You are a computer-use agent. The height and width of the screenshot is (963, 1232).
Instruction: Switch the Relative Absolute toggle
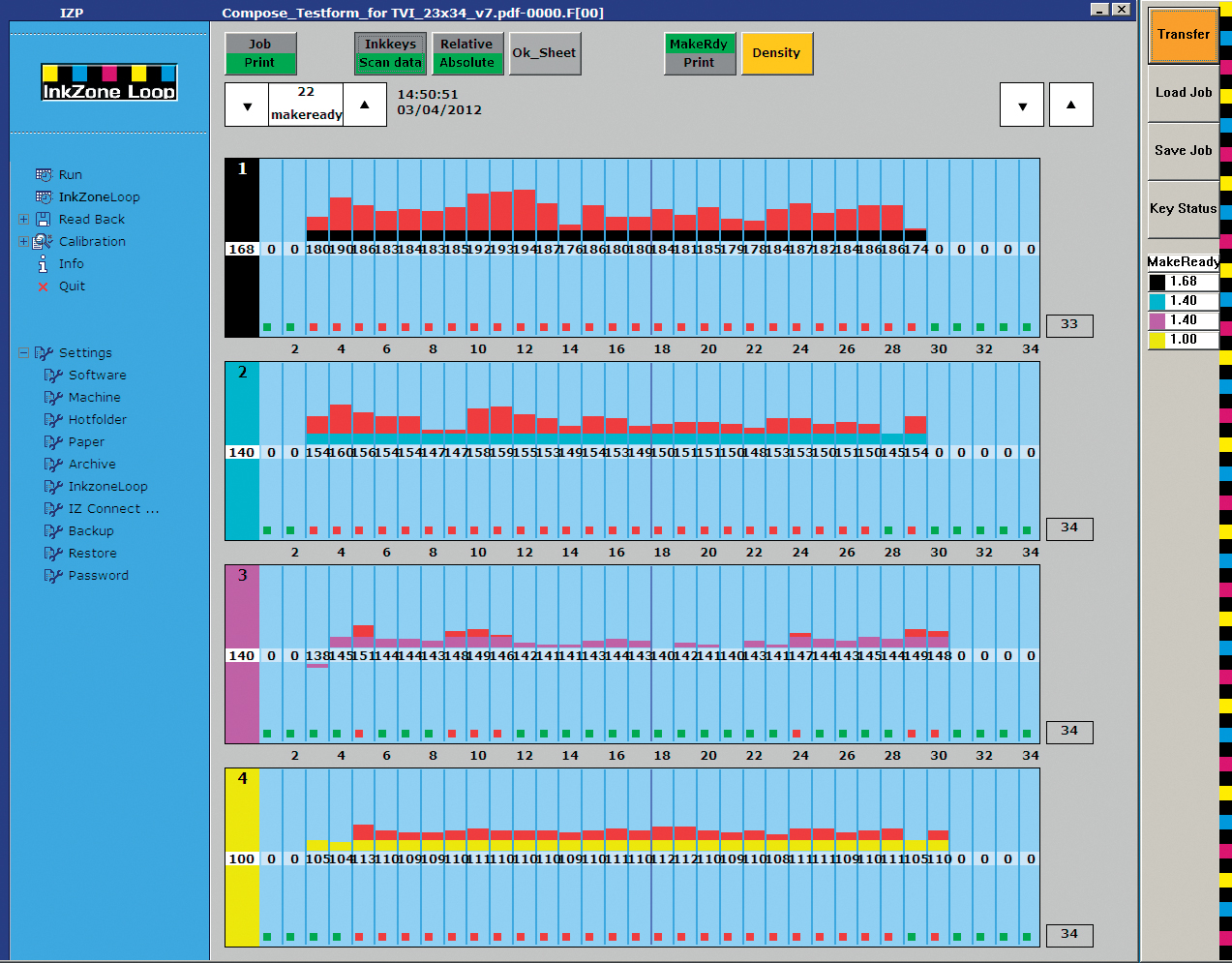pyautogui.click(x=466, y=53)
